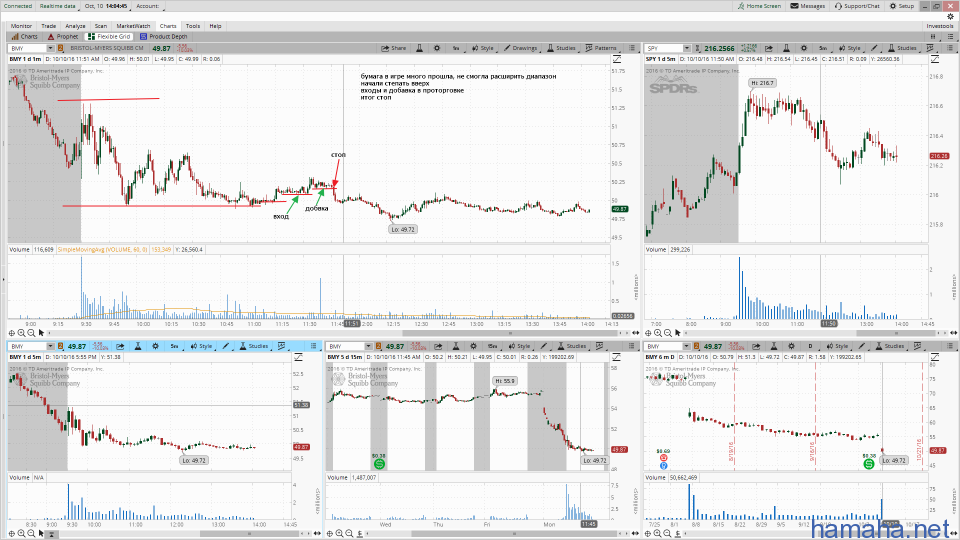960x540 pixels.
Task: Select the pointer cursor tool under the main BMY chart
Action: pos(42,333)
